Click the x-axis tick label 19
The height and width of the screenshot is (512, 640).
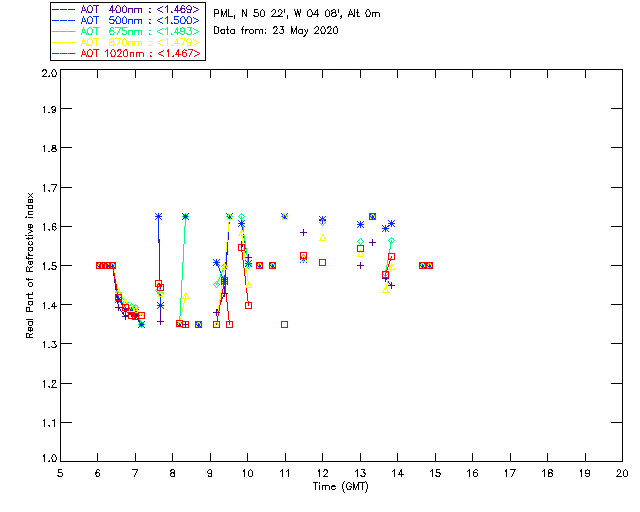click(x=585, y=473)
